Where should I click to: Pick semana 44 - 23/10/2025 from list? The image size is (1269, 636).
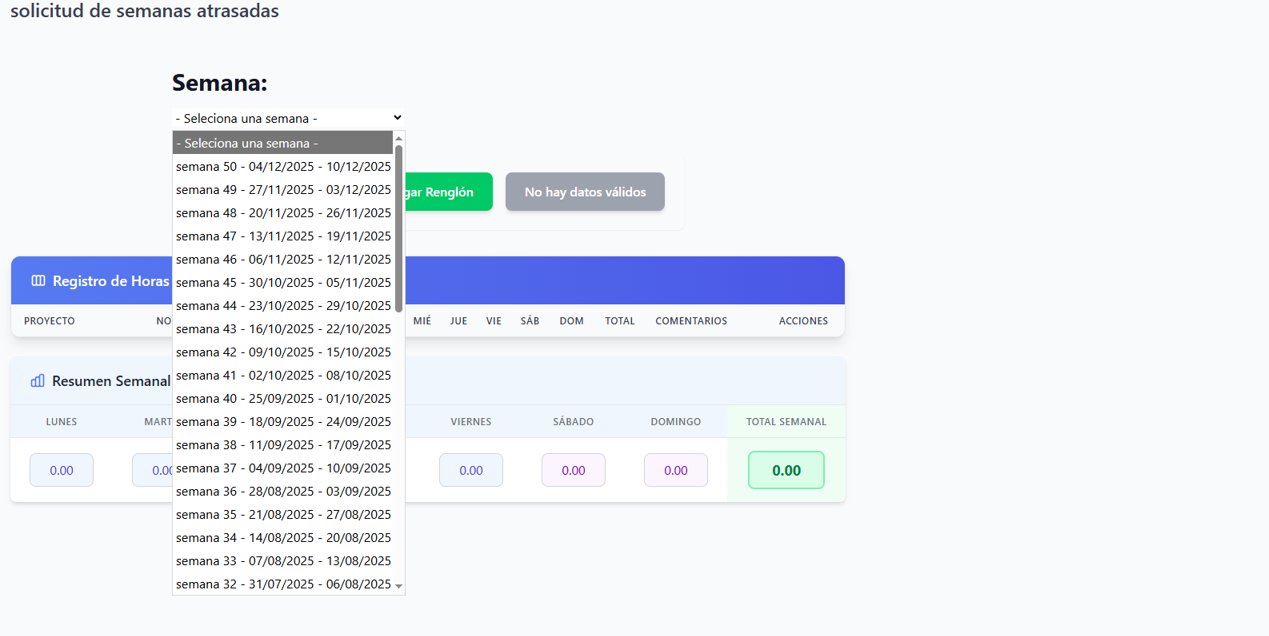tap(283, 306)
